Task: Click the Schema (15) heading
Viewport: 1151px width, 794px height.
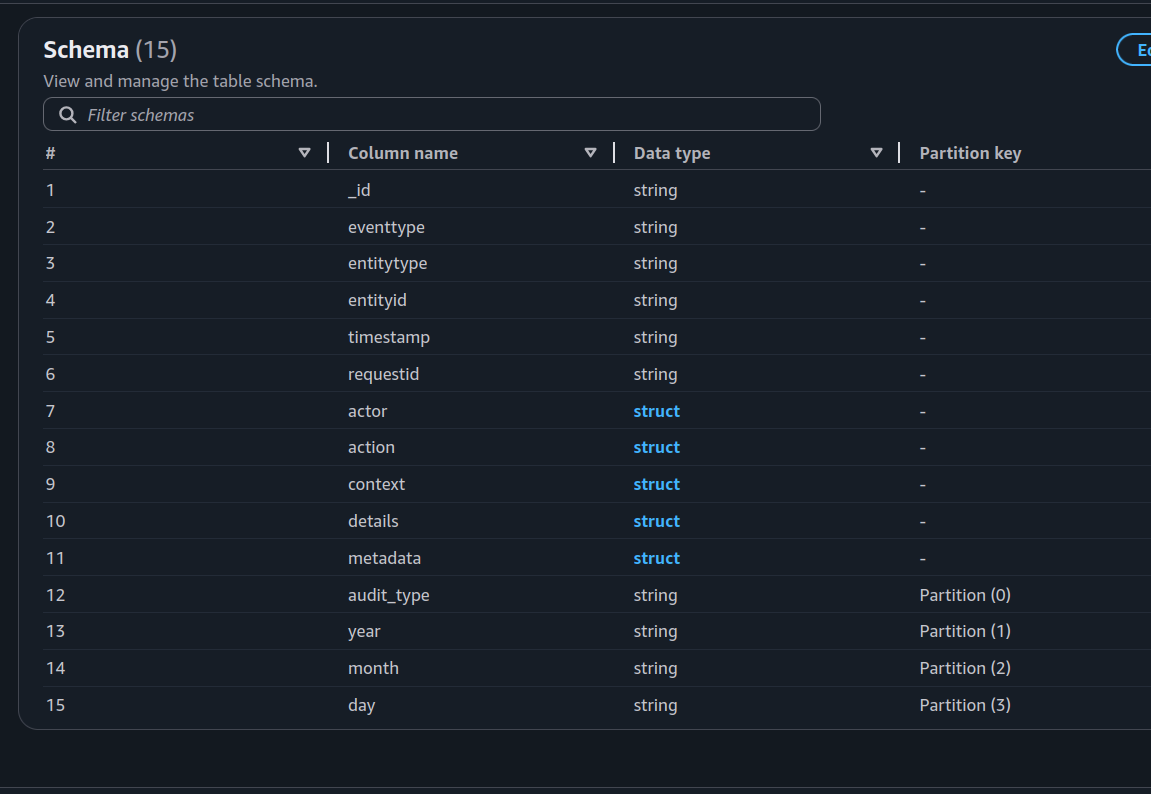Action: 110,50
